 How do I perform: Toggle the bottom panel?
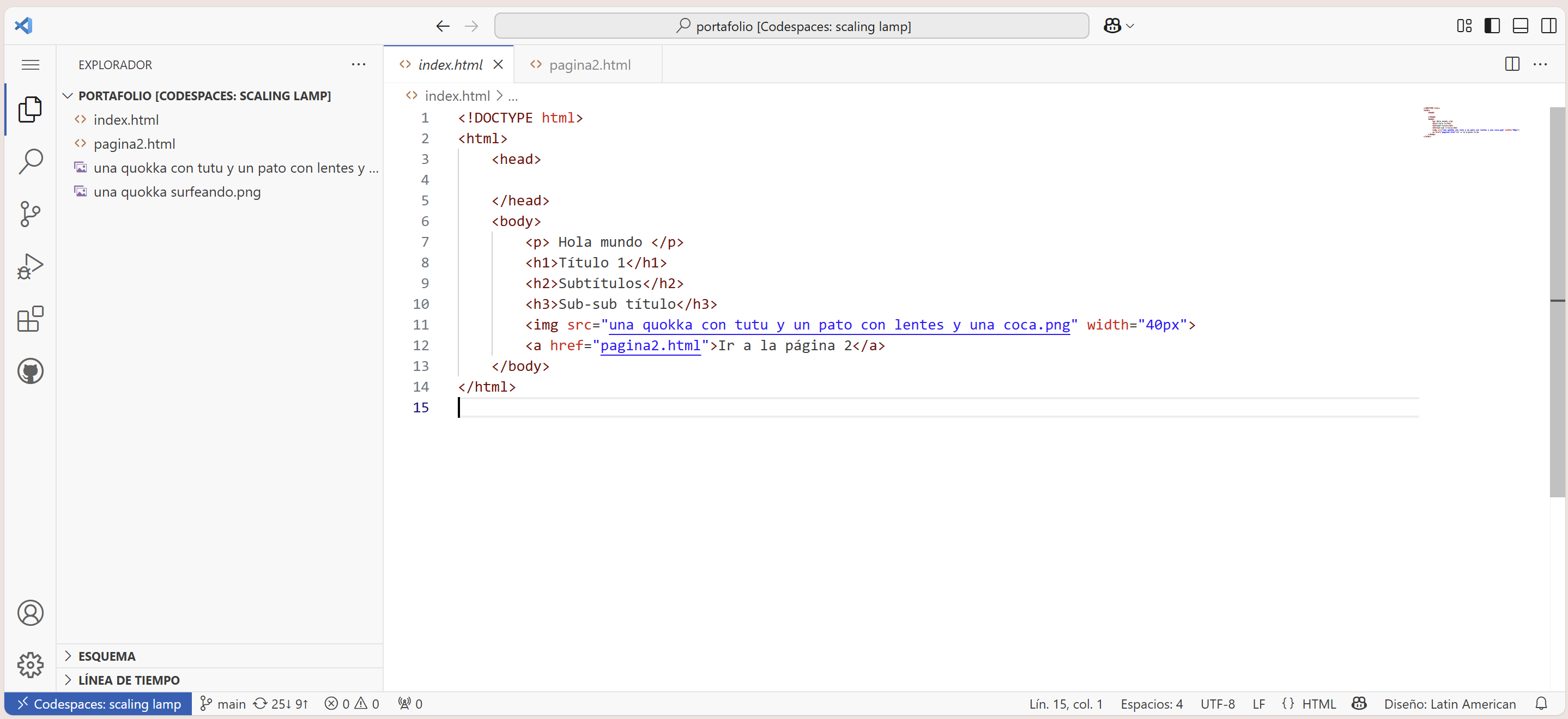click(1521, 26)
